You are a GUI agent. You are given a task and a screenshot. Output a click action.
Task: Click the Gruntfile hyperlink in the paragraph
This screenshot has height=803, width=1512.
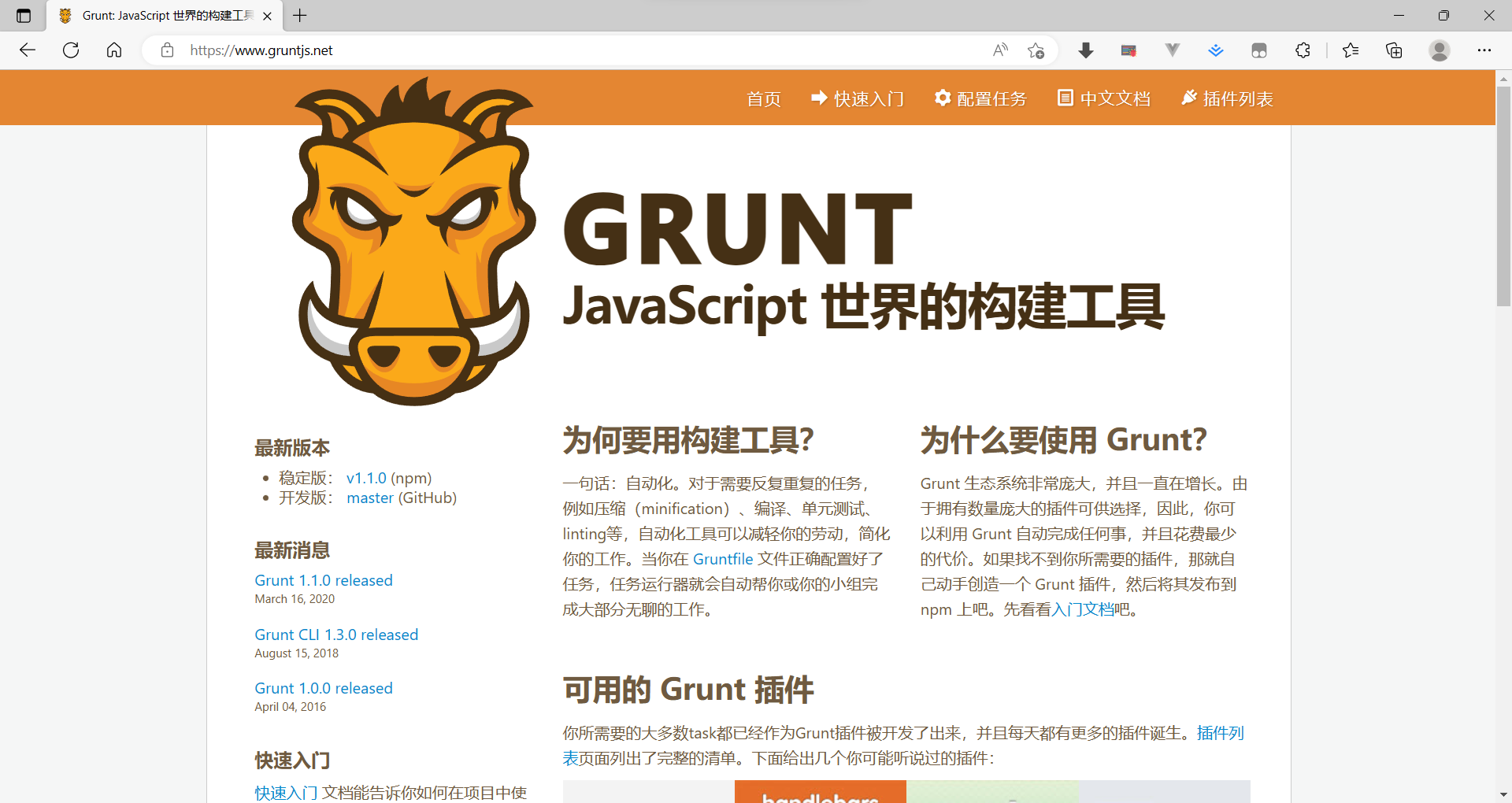723,559
